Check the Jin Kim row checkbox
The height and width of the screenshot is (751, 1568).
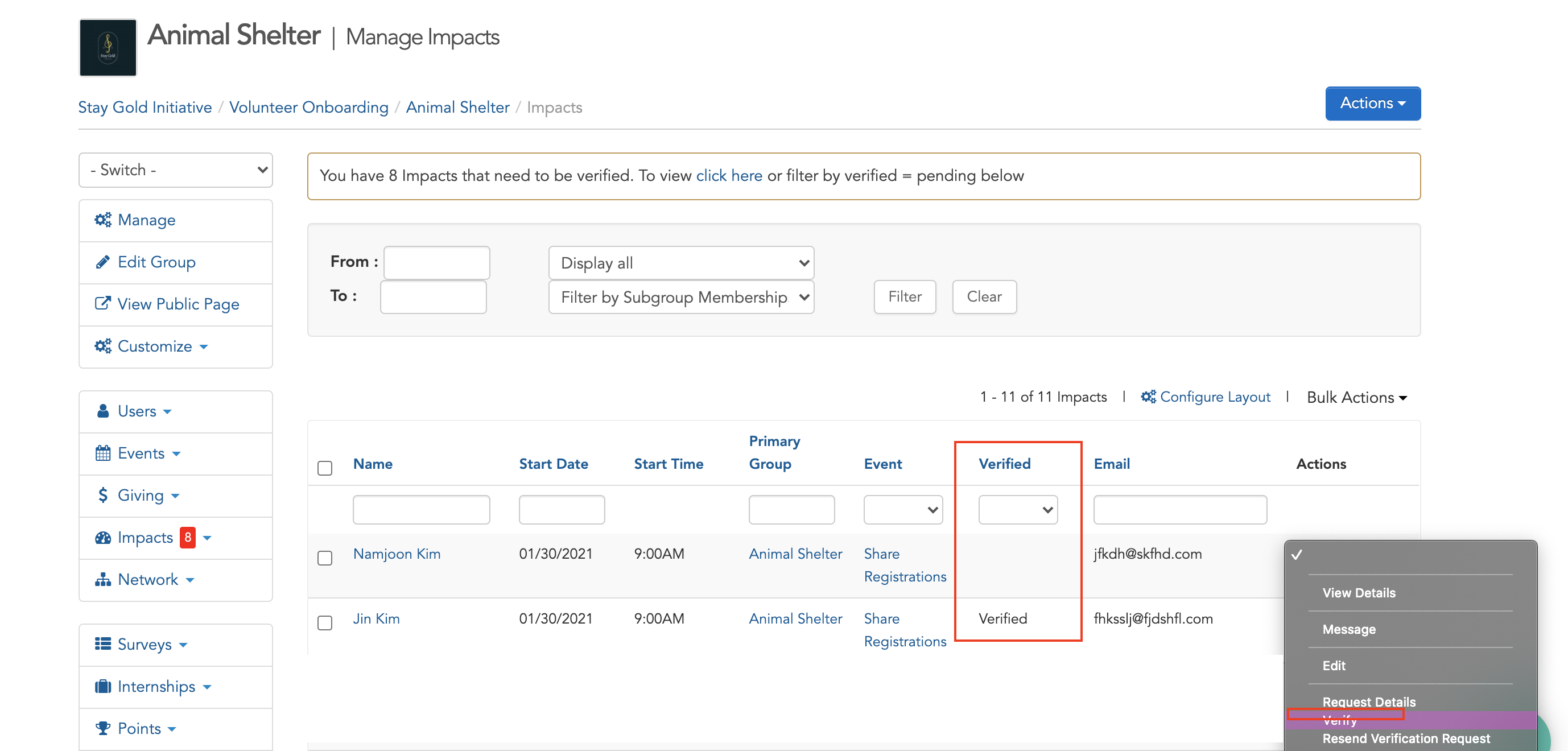(x=325, y=622)
